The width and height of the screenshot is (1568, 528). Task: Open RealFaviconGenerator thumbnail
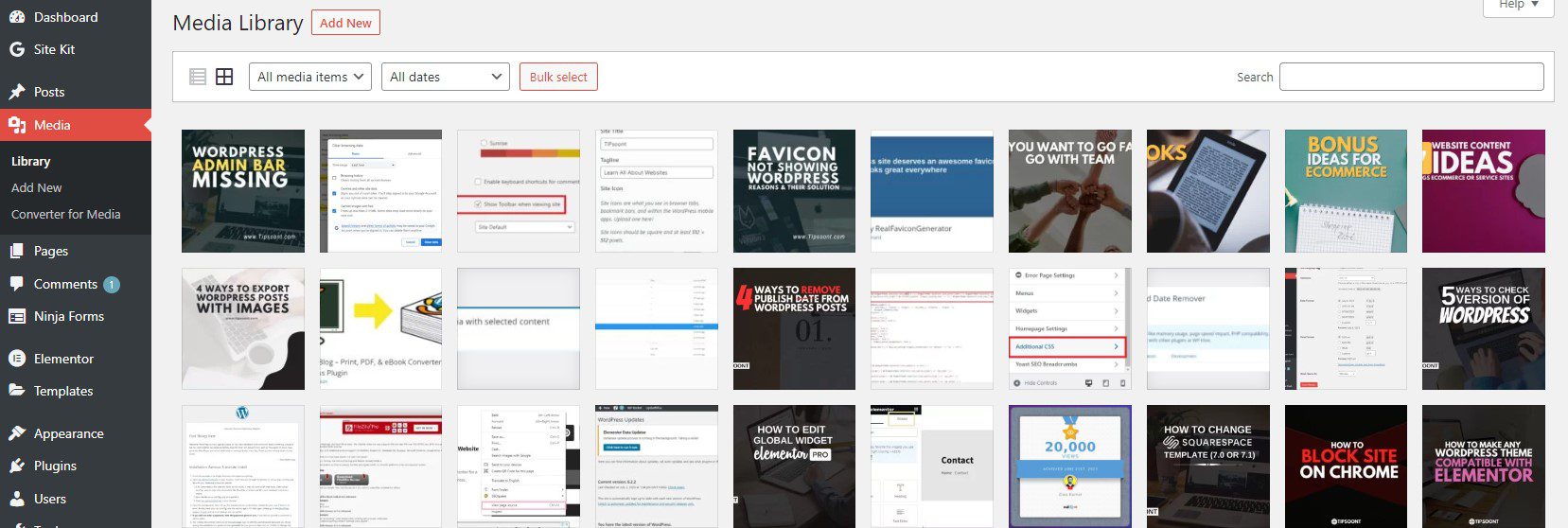point(932,191)
